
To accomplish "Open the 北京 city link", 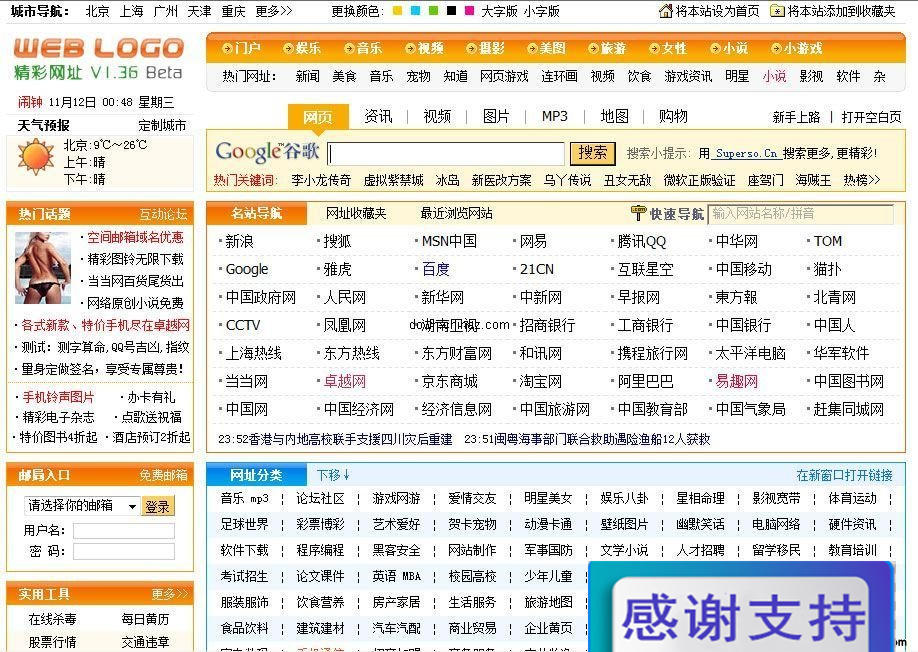I will pyautogui.click(x=97, y=11).
